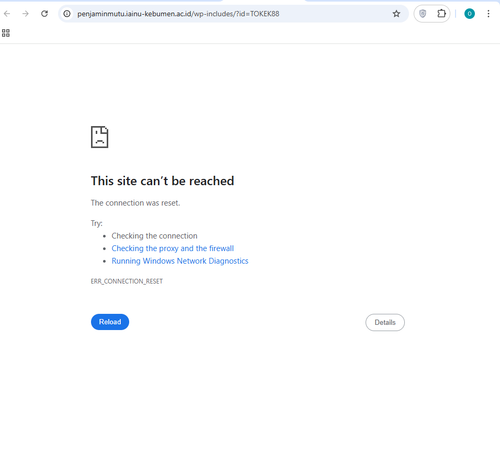View site information icon in address bar
Viewport: 500px width, 476px height.
(x=67, y=14)
